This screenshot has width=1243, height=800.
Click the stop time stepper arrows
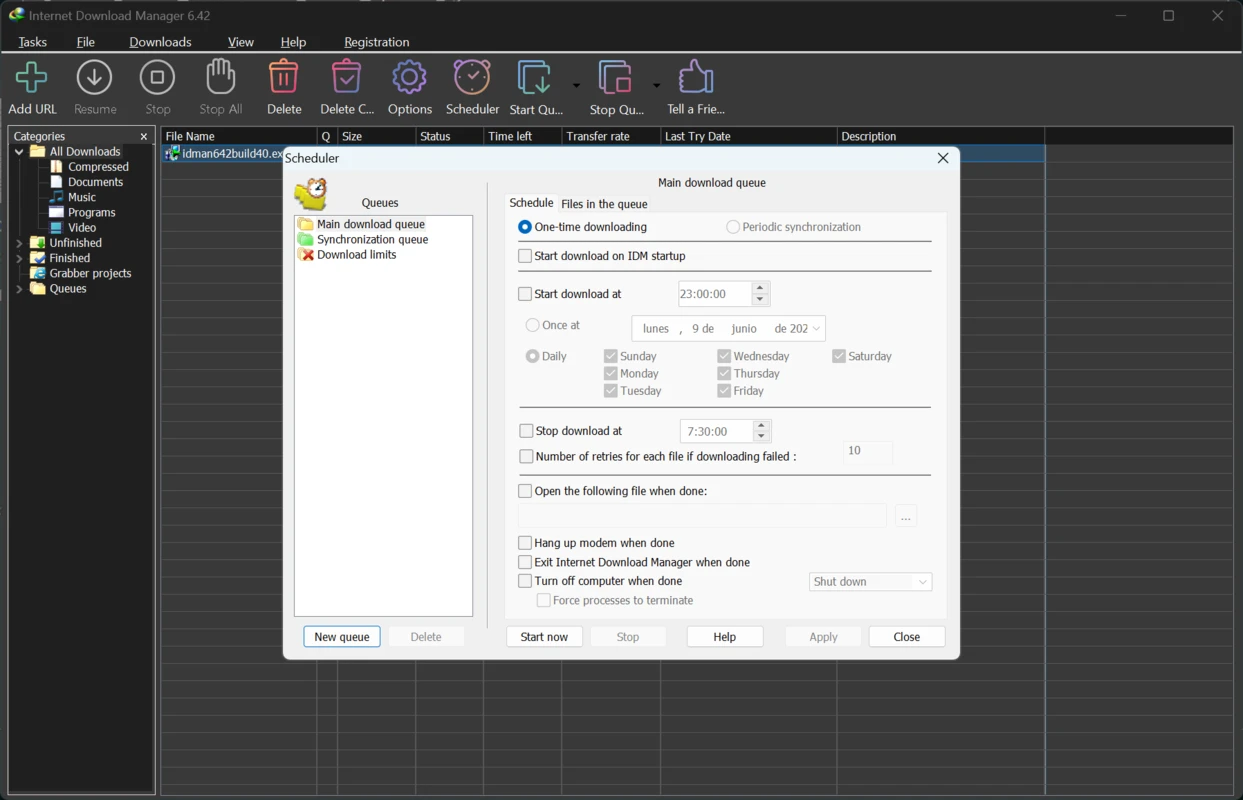[761, 431]
